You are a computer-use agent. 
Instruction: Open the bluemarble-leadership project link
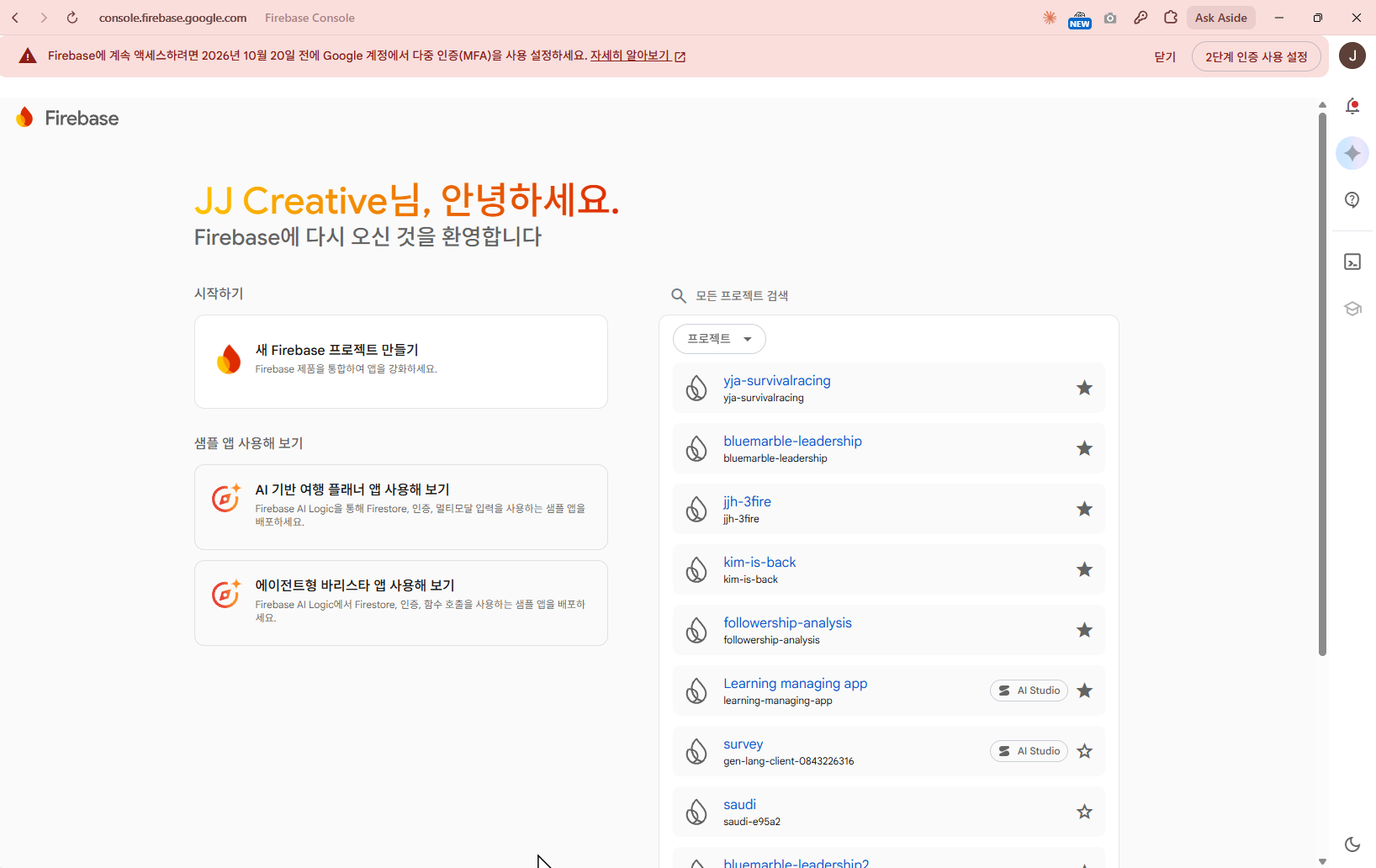(792, 441)
